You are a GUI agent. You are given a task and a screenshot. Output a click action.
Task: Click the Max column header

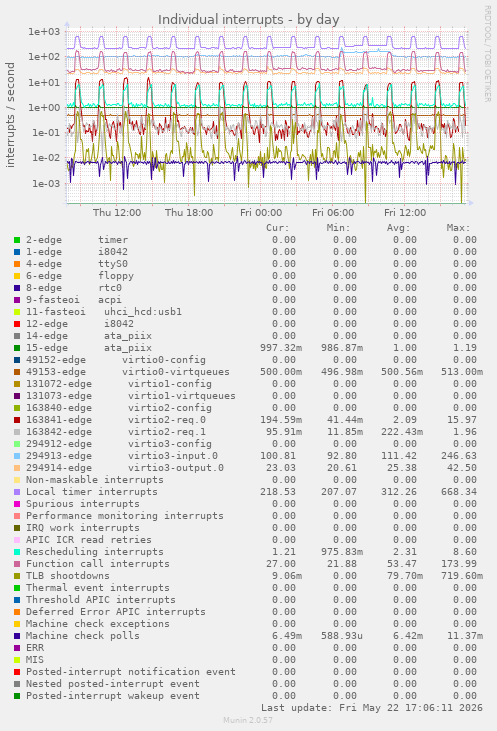(458, 228)
